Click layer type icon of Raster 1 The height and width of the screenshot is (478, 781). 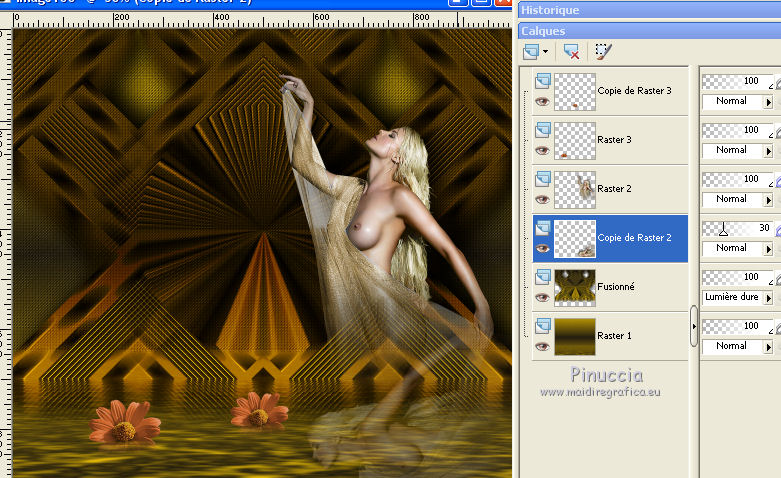543,326
